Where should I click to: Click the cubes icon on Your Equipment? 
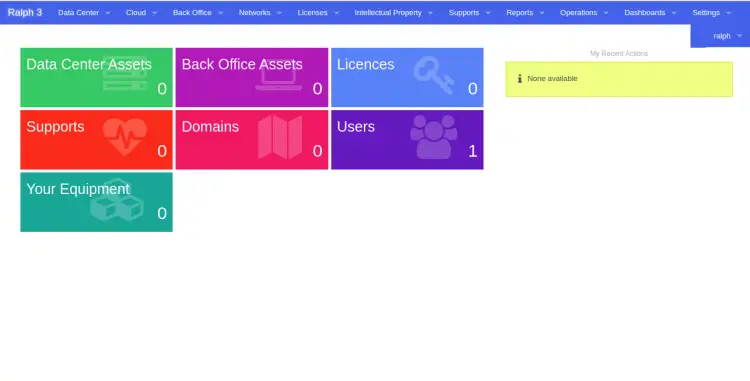pos(117,200)
